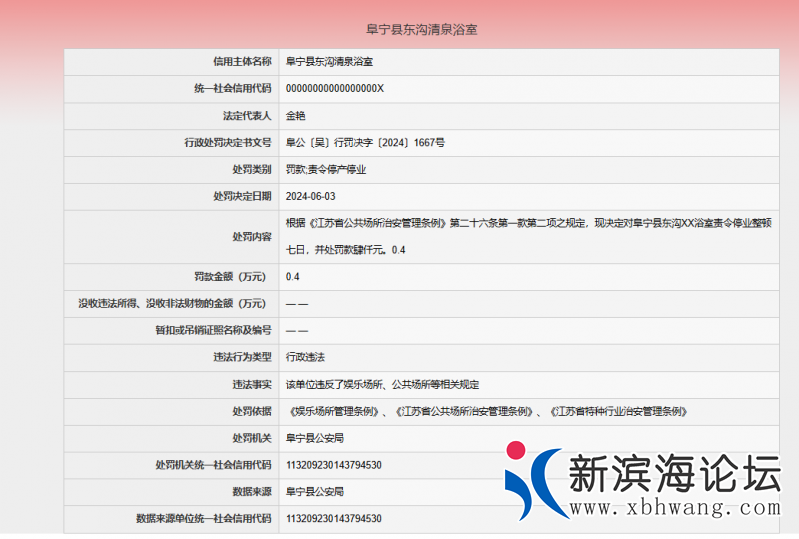The height and width of the screenshot is (539, 799).
Task: Select the 处罚机关 row value 阜宁县公安局
Action: click(x=315, y=438)
